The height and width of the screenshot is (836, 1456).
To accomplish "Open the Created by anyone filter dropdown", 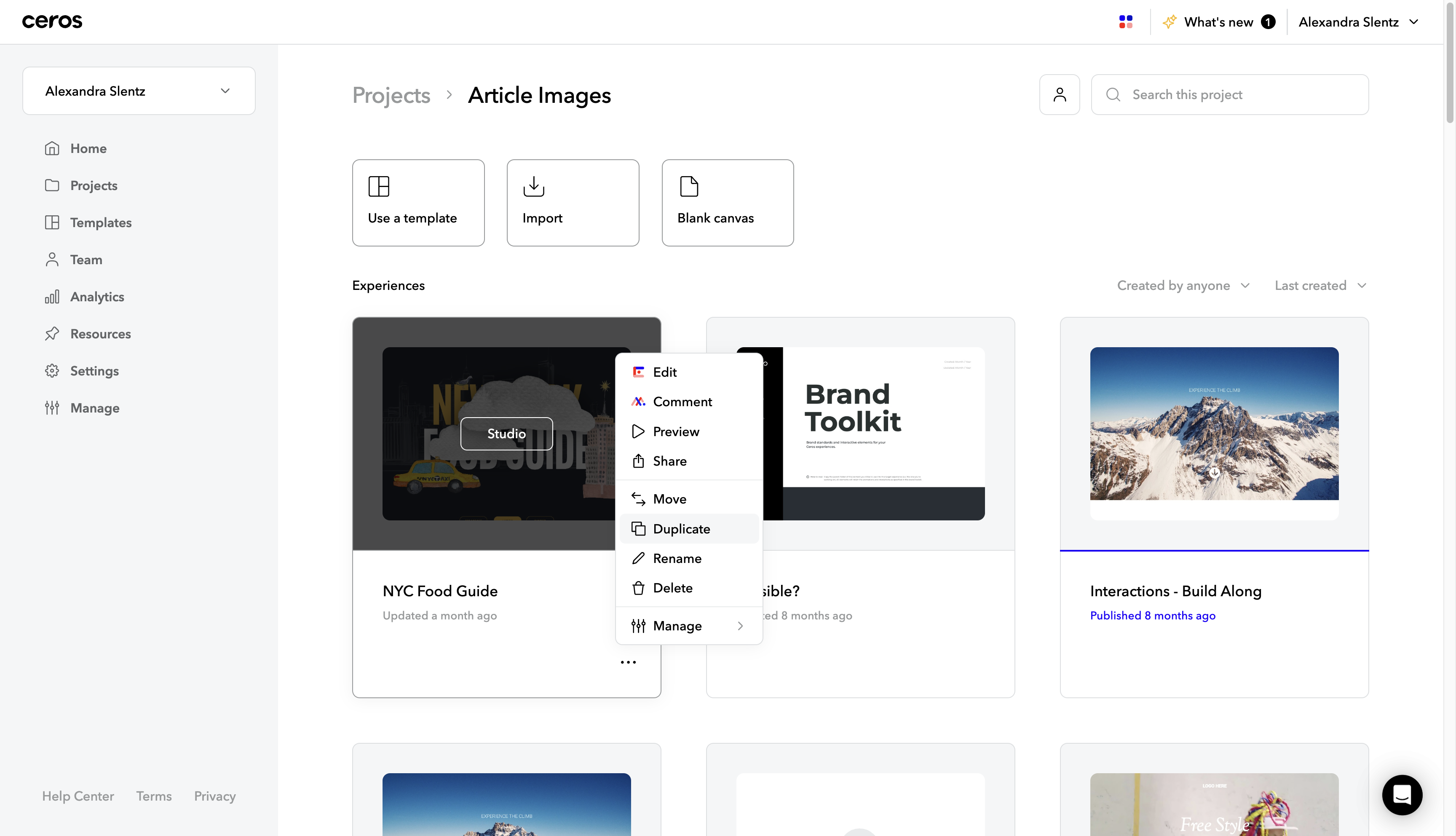I will coord(1183,285).
